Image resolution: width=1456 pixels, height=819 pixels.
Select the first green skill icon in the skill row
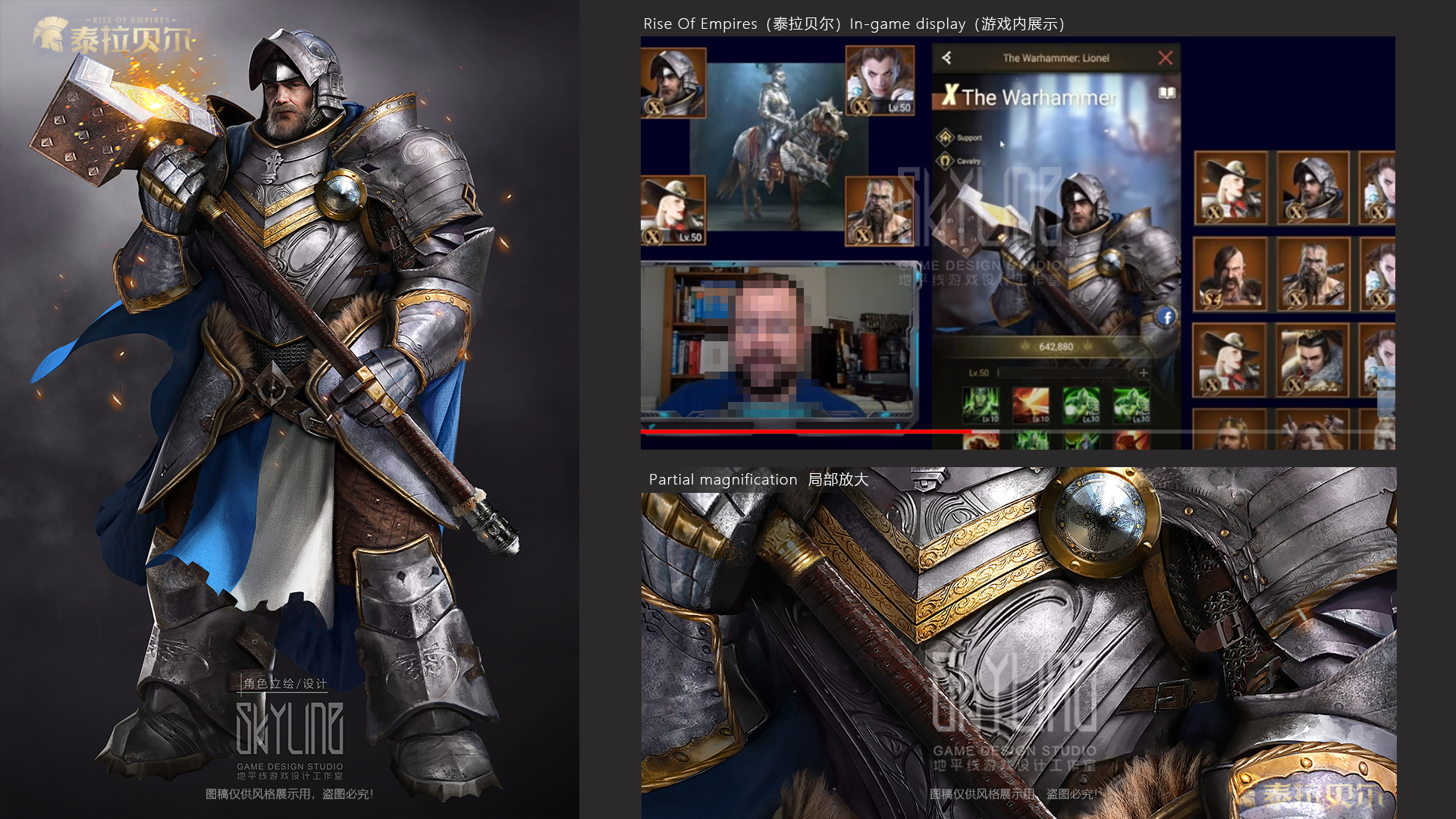point(981,405)
